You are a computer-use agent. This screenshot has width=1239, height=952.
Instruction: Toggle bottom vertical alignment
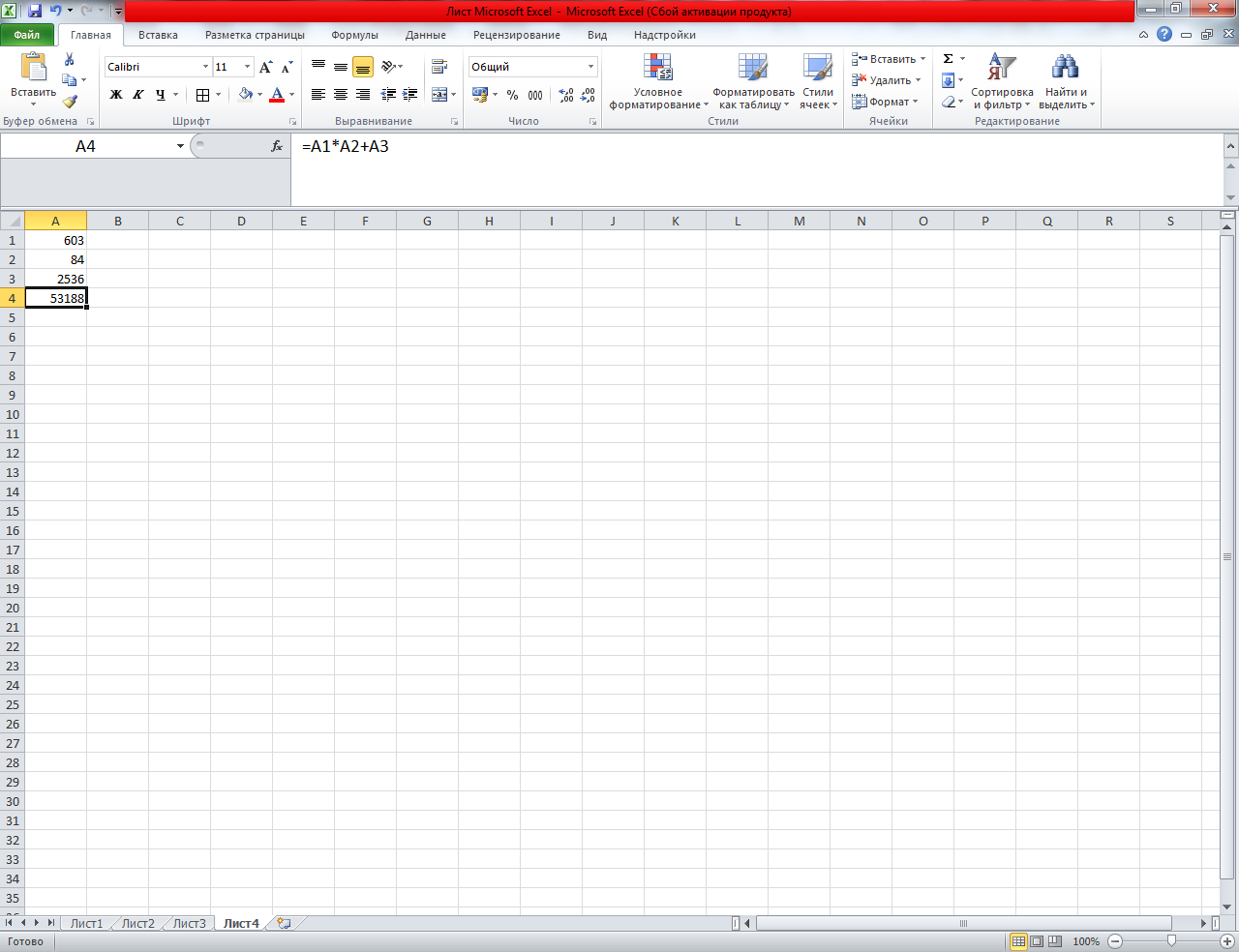point(363,67)
